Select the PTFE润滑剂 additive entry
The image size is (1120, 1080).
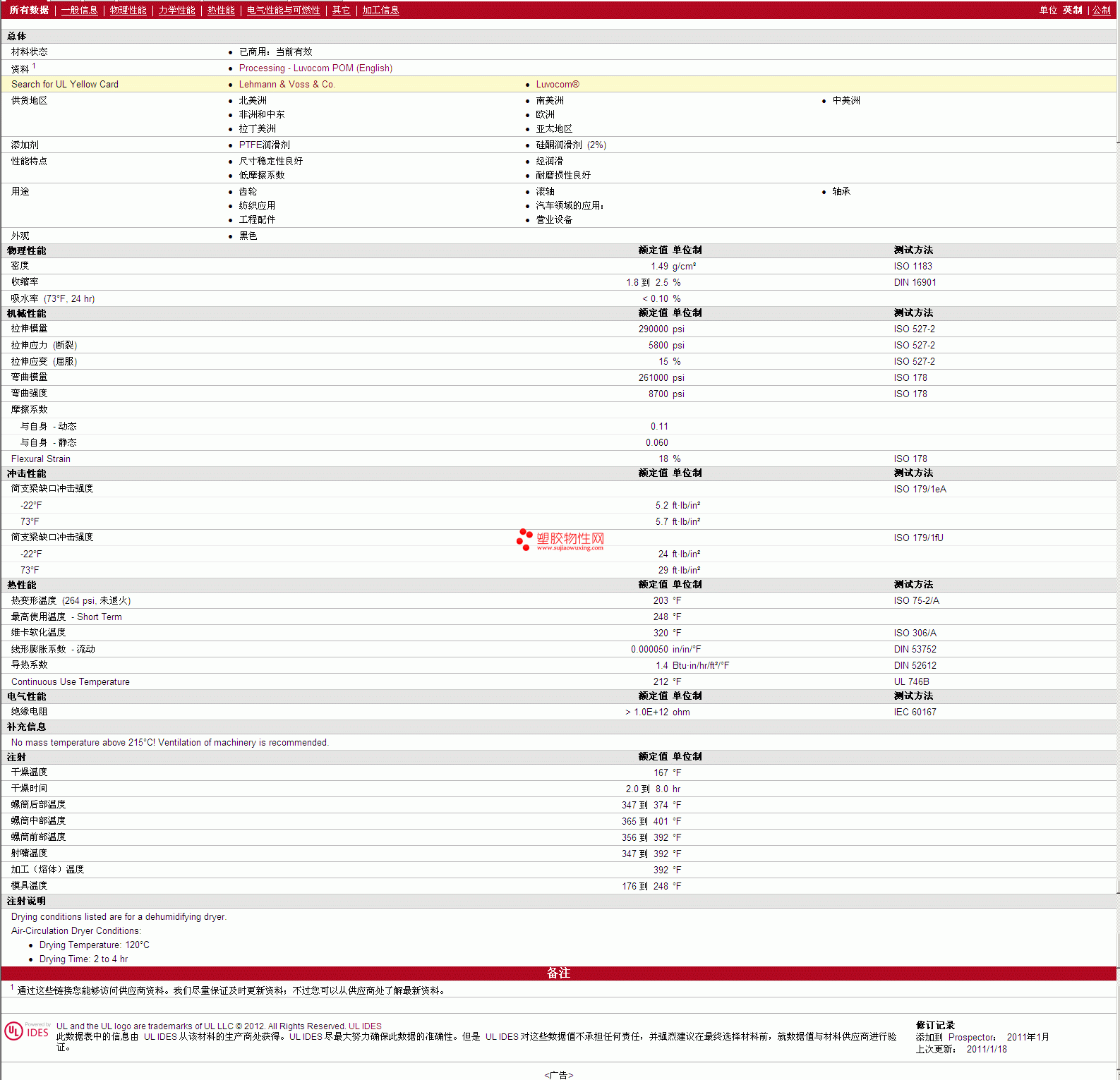click(x=264, y=145)
